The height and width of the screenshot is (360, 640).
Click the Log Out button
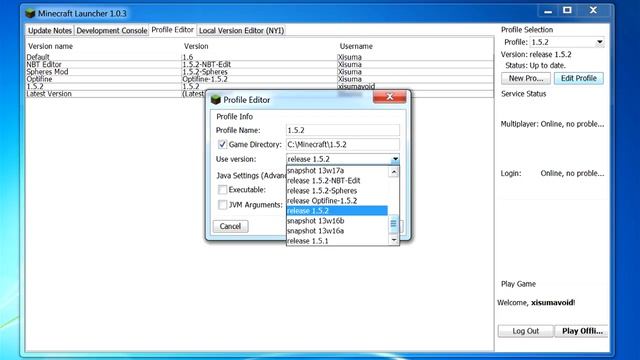point(526,331)
